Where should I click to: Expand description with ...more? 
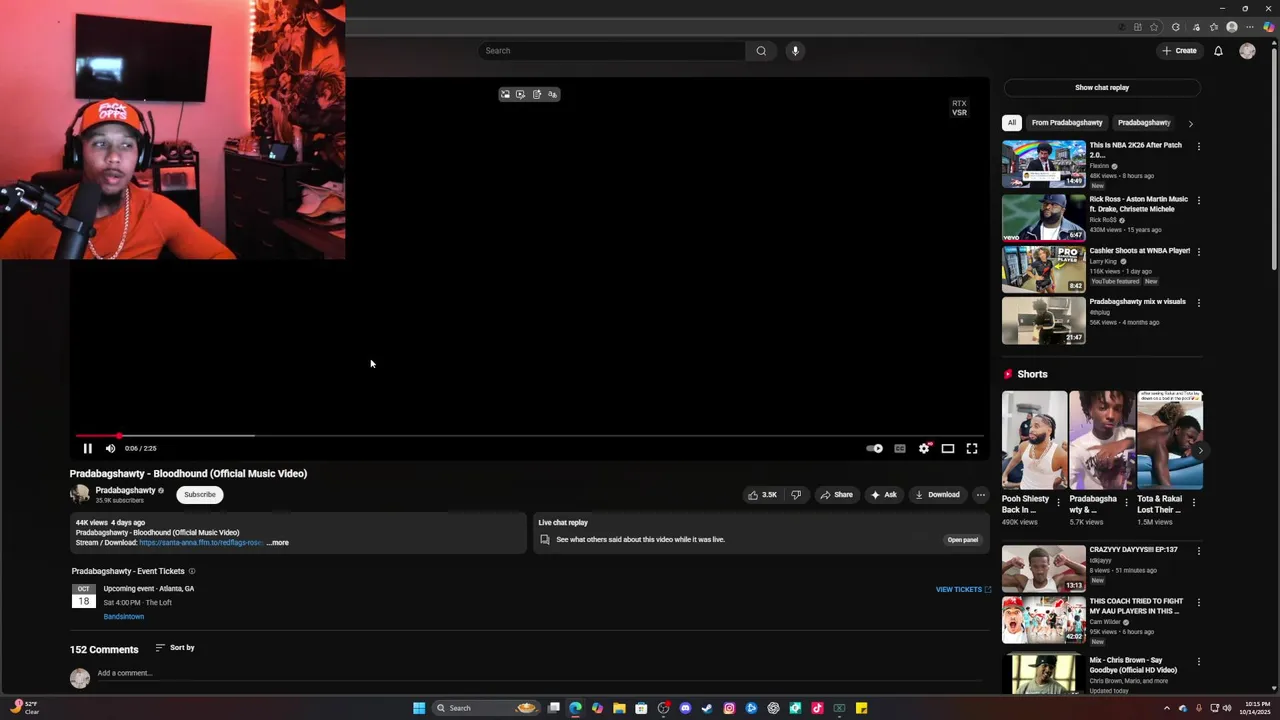[x=278, y=543]
